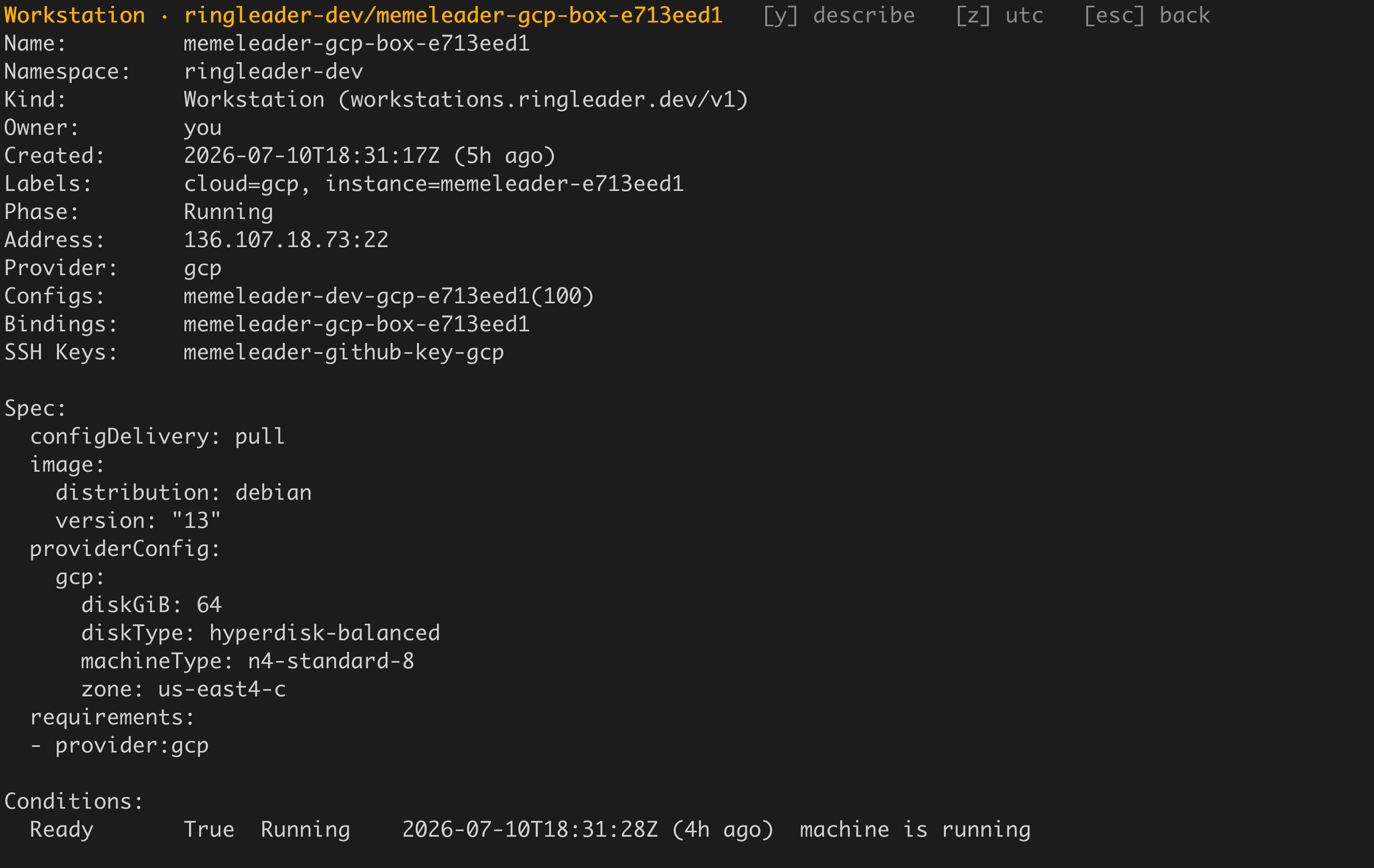Click the Workstation title breadcrumb

364,15
